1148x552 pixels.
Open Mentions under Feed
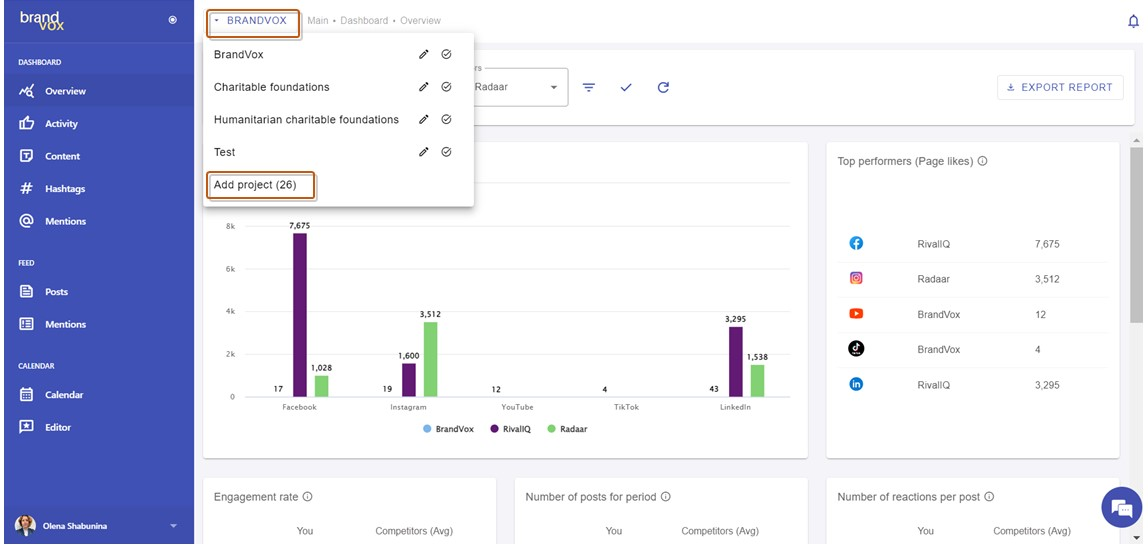pyautogui.click(x=99, y=324)
